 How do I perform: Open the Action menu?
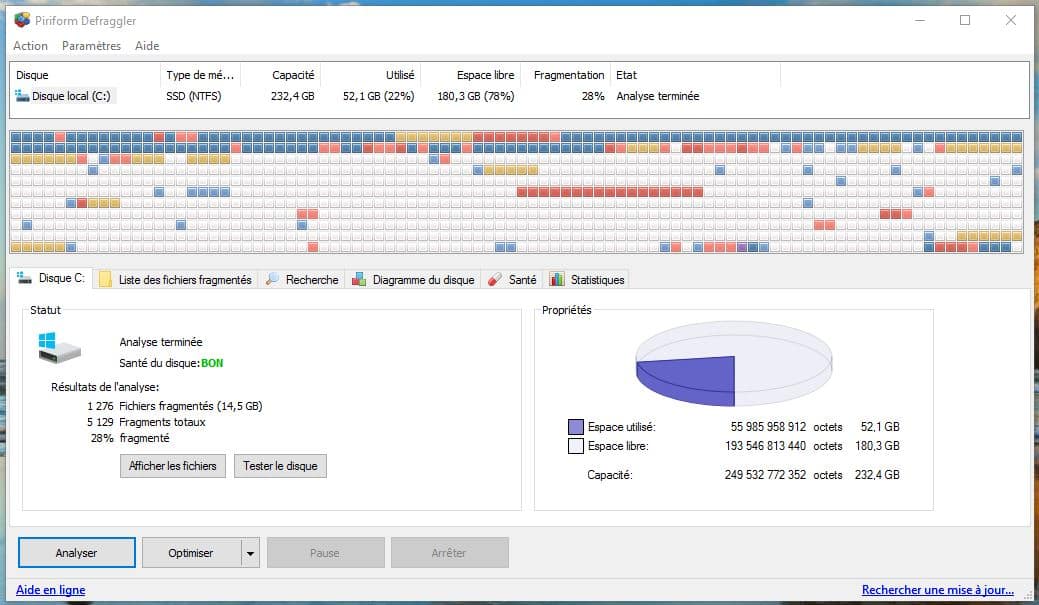coord(30,46)
